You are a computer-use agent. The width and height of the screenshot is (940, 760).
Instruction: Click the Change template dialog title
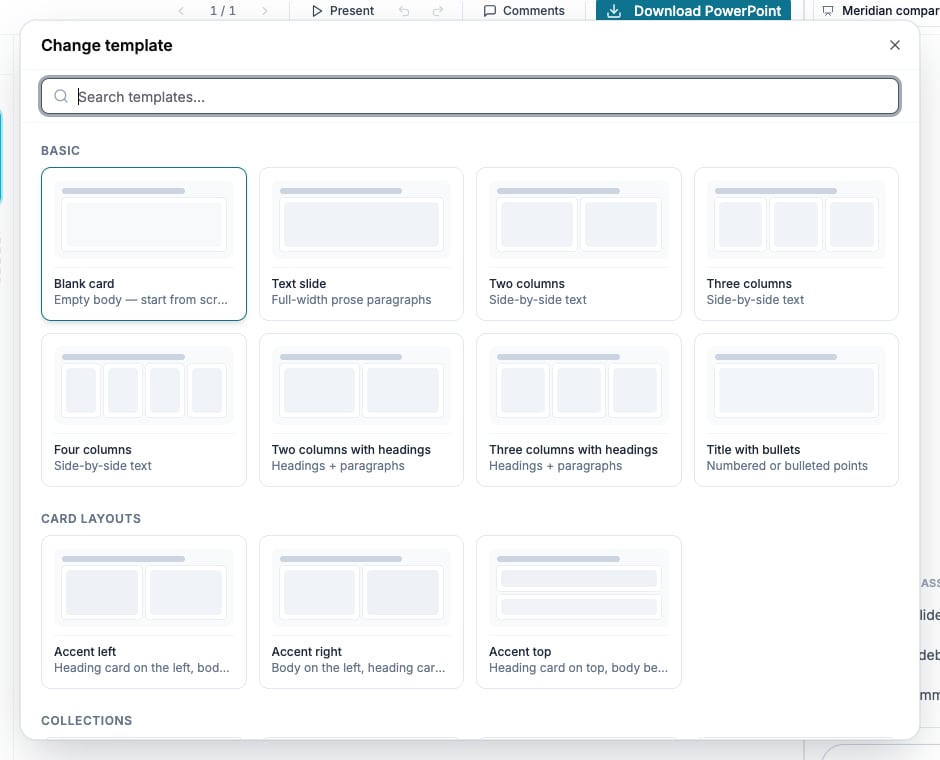(x=107, y=46)
